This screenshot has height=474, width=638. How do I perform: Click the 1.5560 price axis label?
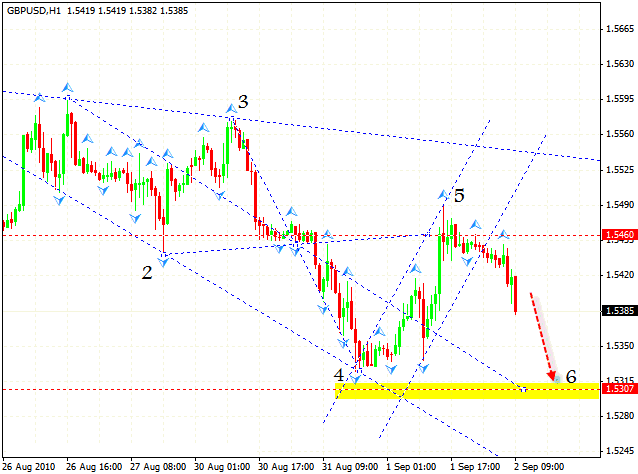point(620,134)
